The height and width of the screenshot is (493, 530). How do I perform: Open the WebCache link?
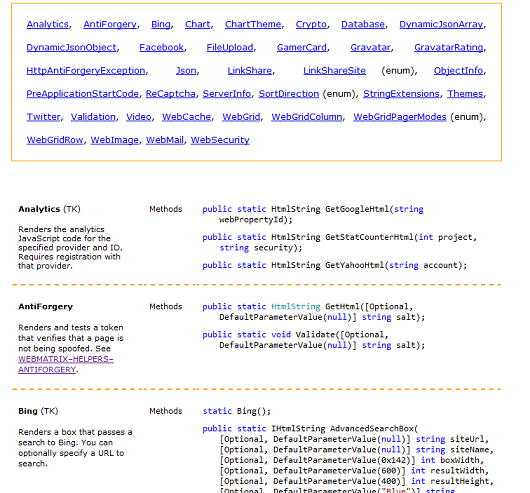point(187,117)
